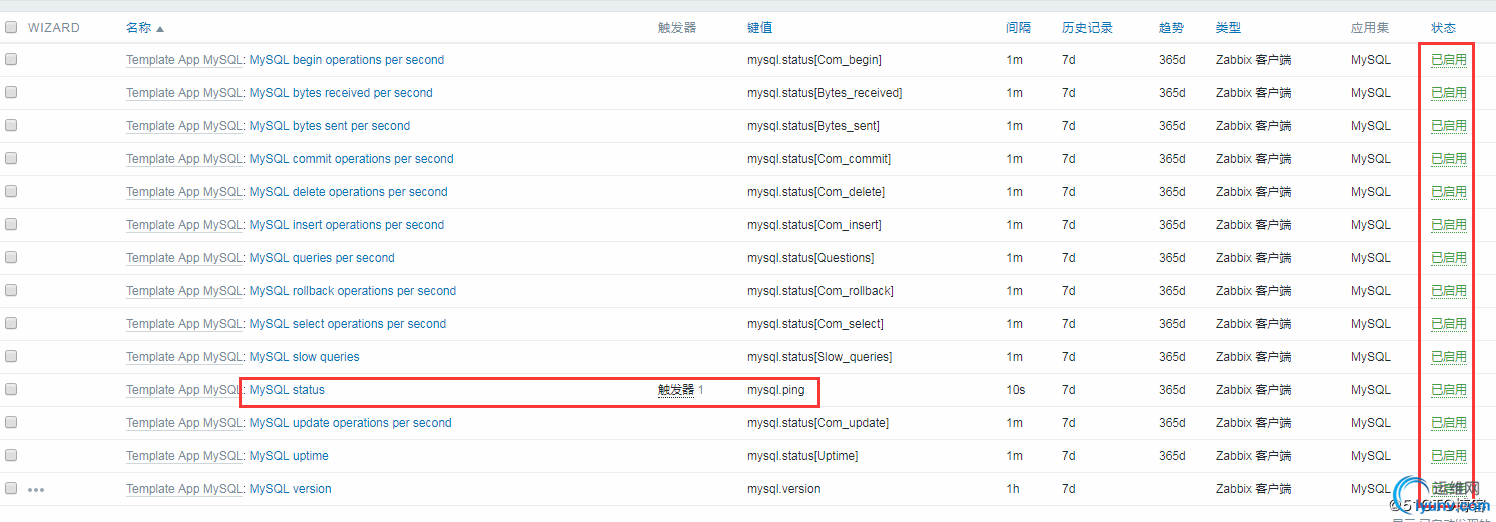This screenshot has height=522, width=1496.
Task: Open MySQL delete operations per second item
Action: (x=348, y=192)
